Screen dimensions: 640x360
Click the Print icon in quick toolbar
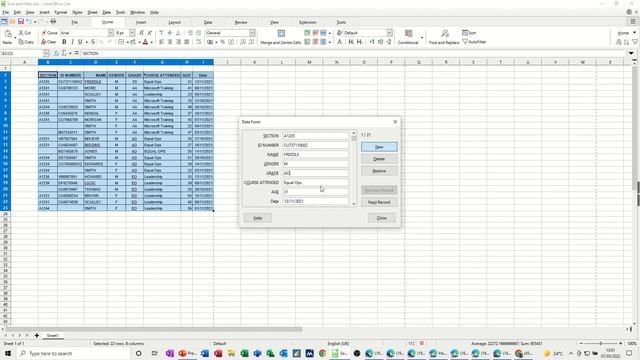(x=53, y=21)
